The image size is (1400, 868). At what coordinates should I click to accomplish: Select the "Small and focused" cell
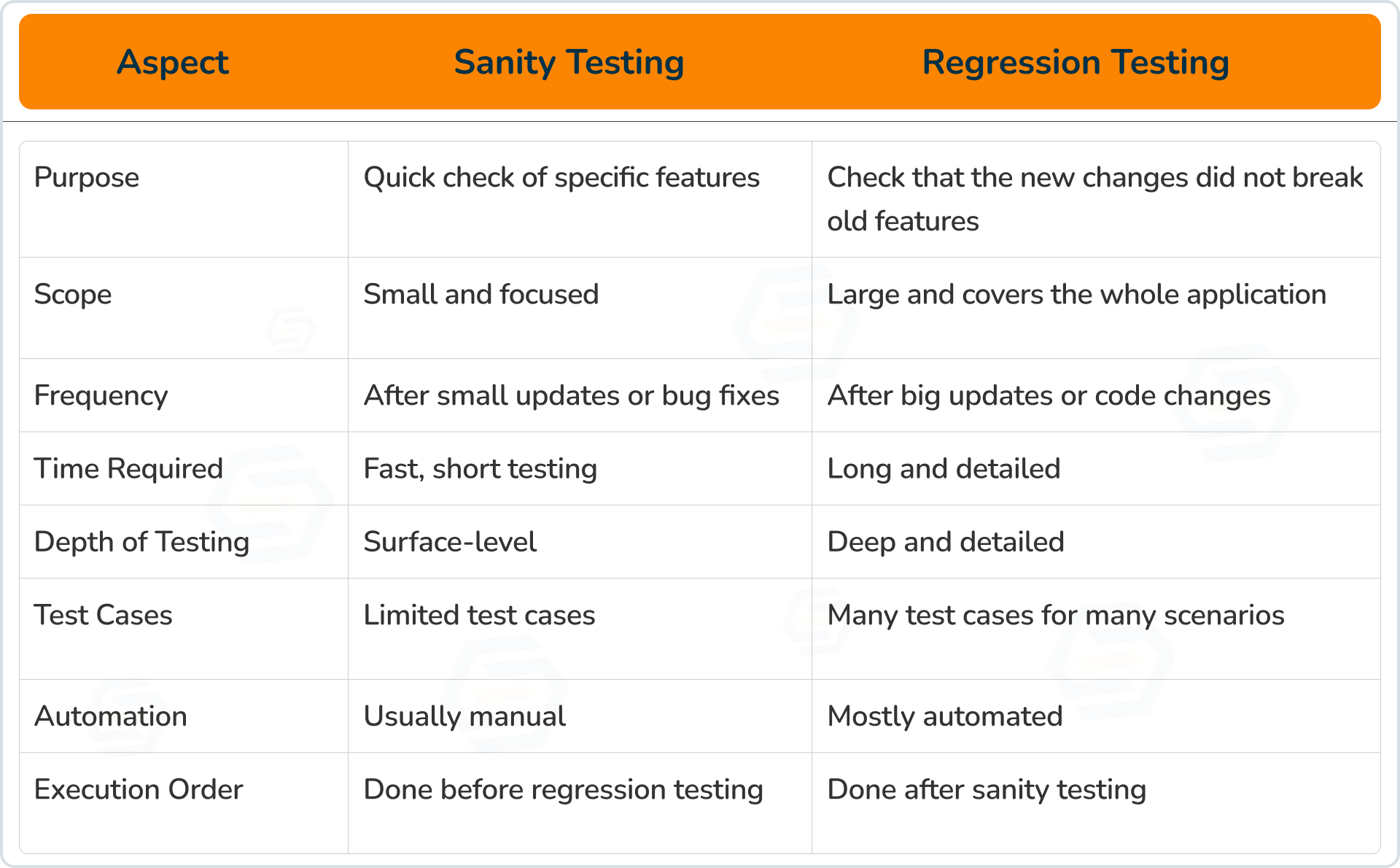click(x=481, y=294)
